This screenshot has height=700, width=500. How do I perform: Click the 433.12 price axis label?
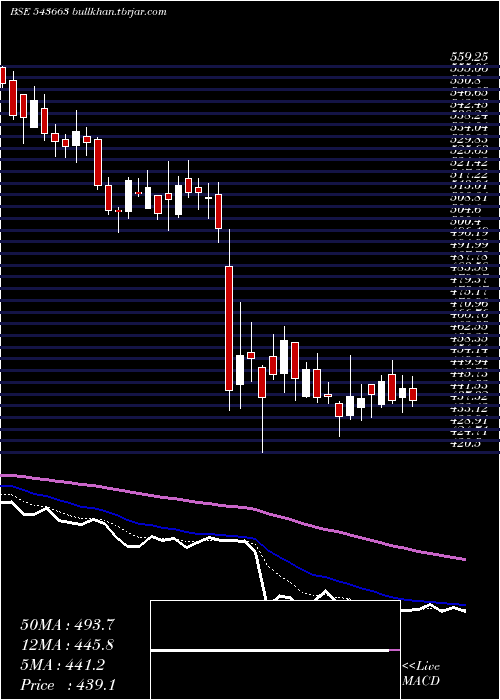pyautogui.click(x=468, y=409)
